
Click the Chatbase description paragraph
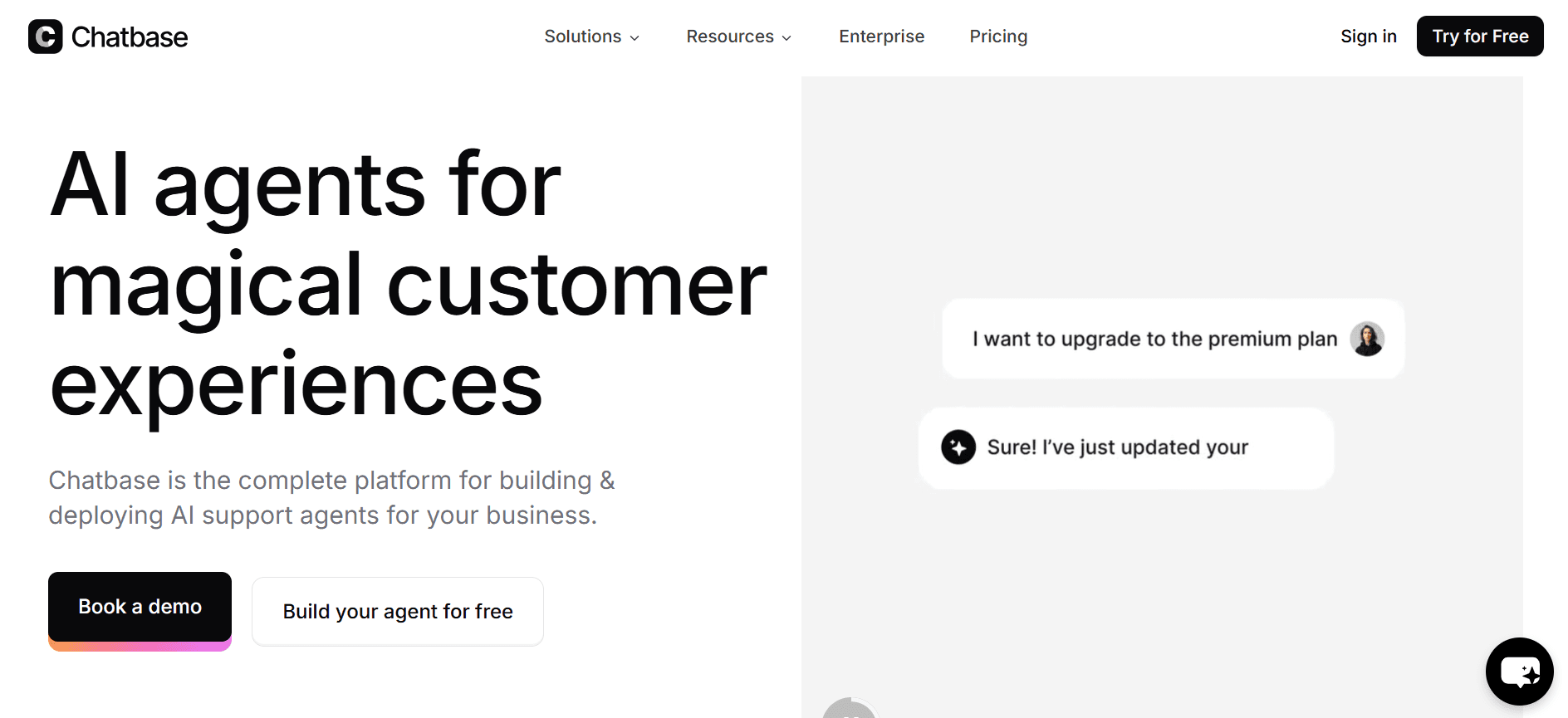pyautogui.click(x=332, y=498)
